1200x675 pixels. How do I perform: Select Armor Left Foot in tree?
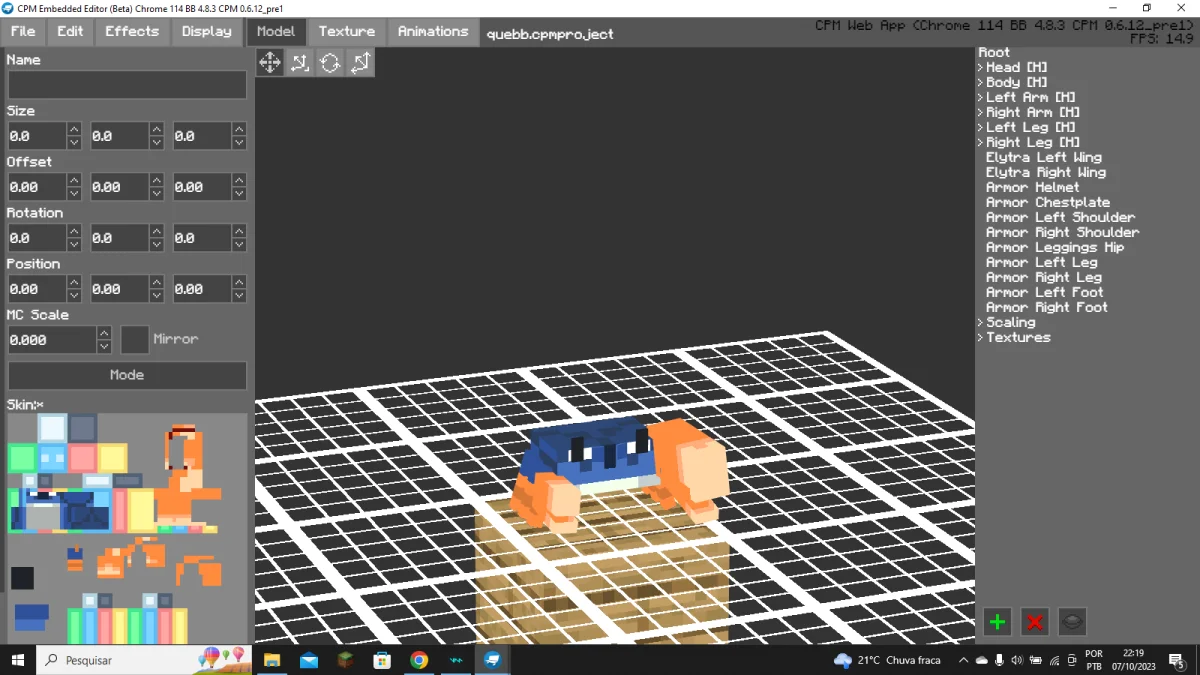tap(1045, 292)
